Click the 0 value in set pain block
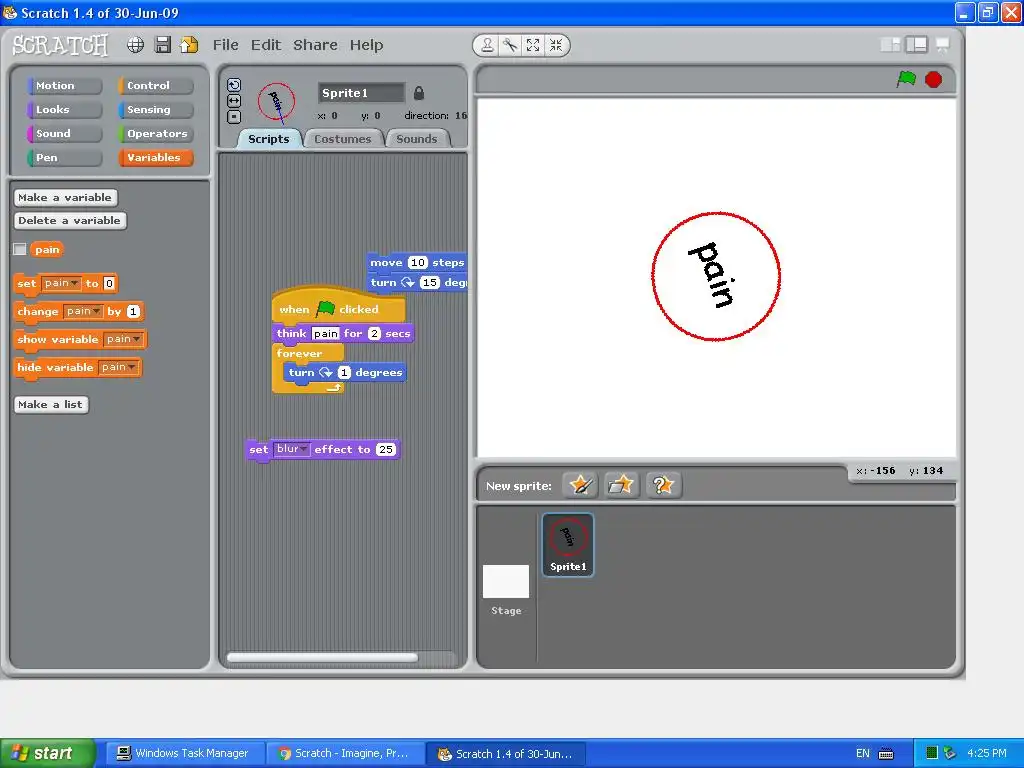Viewport: 1024px width, 768px height. 109,283
